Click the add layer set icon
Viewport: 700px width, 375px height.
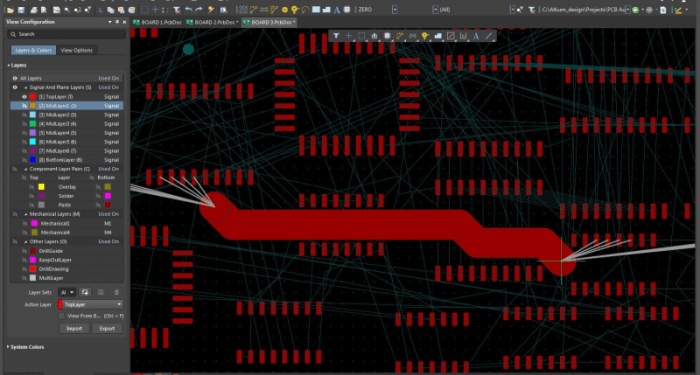tap(85, 292)
